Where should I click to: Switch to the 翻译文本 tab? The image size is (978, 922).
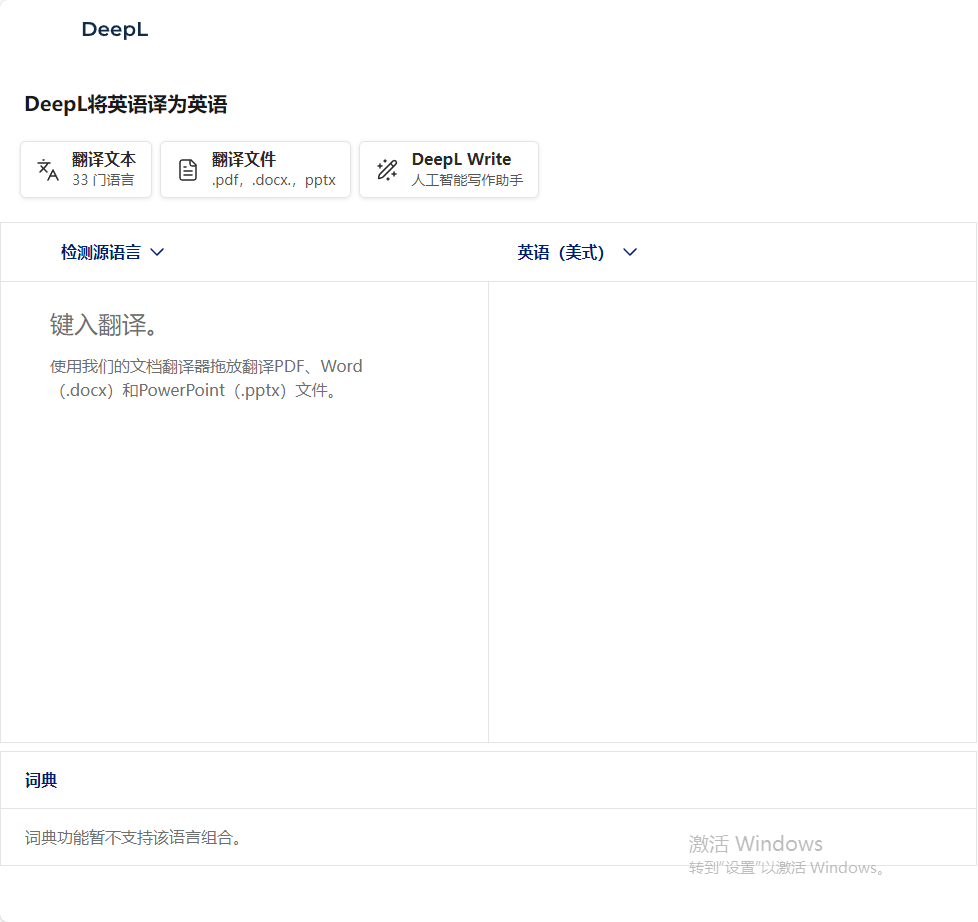coord(86,170)
